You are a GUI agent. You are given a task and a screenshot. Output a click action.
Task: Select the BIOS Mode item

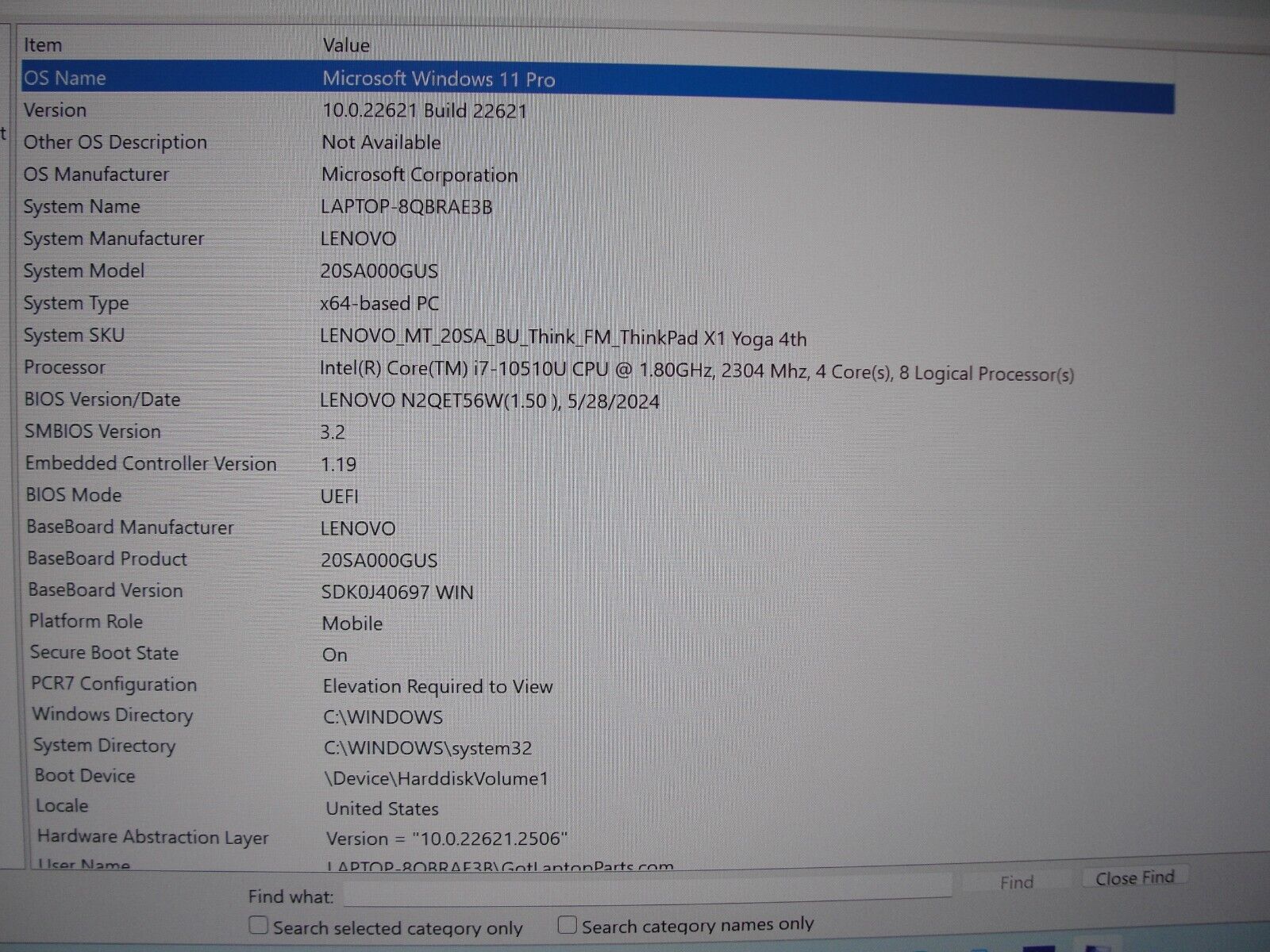[x=74, y=495]
